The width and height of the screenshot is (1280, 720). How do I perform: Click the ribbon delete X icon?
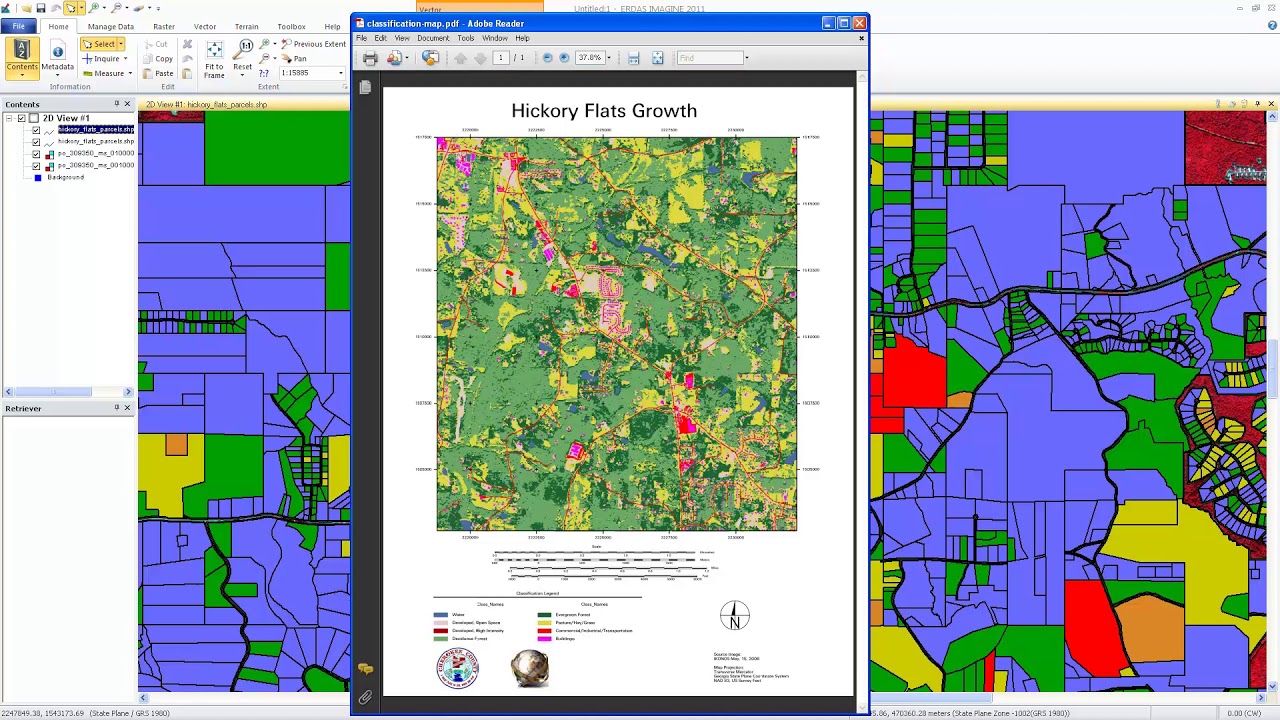(x=187, y=44)
